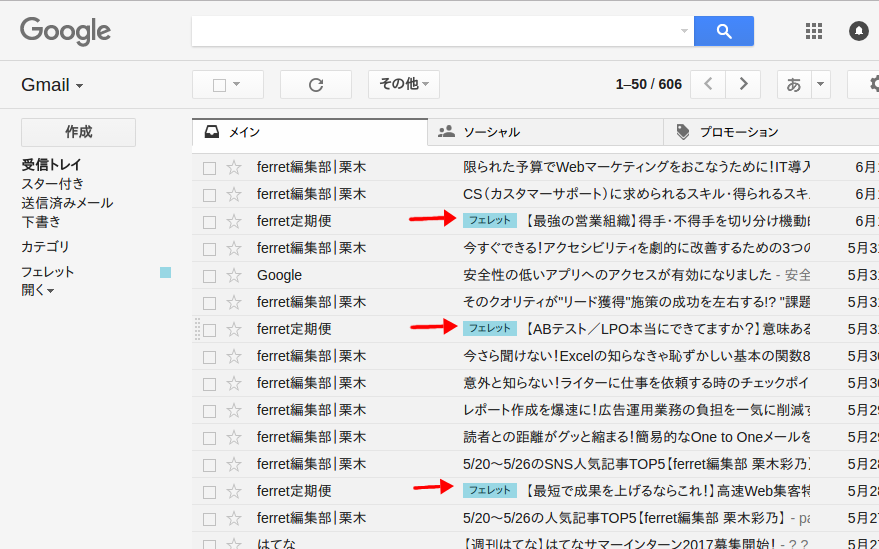
Task: Open 送信済みメール folder
Action: [67, 203]
